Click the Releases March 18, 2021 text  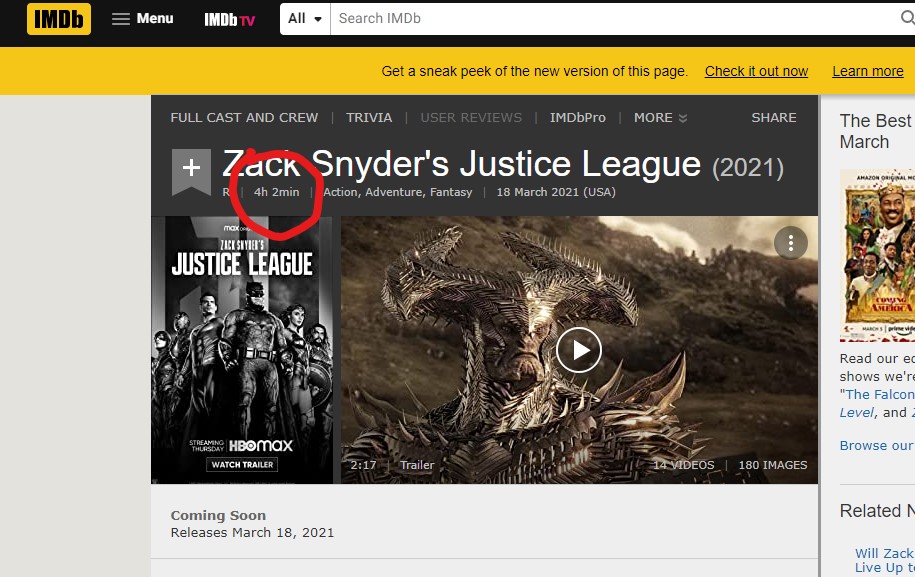point(252,533)
